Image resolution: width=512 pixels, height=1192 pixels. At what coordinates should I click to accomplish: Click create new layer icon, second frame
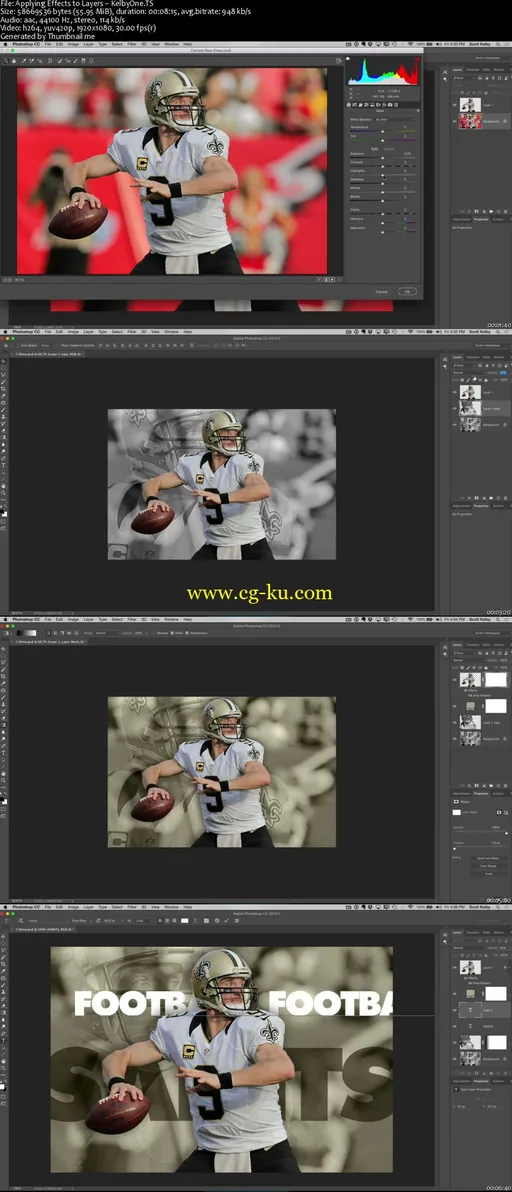point(498,497)
